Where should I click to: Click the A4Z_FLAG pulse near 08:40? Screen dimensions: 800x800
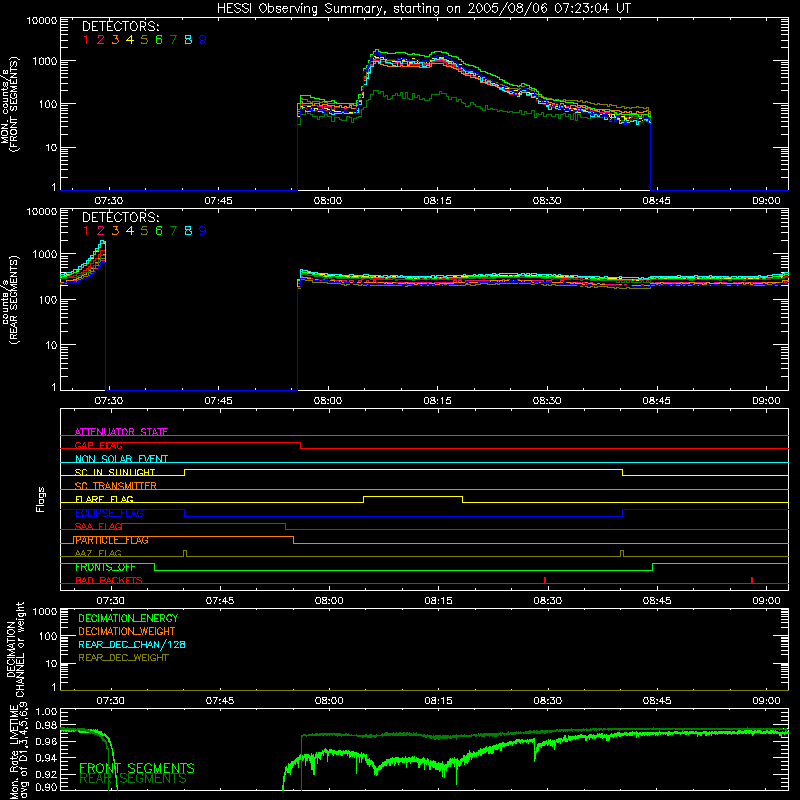tap(622, 553)
